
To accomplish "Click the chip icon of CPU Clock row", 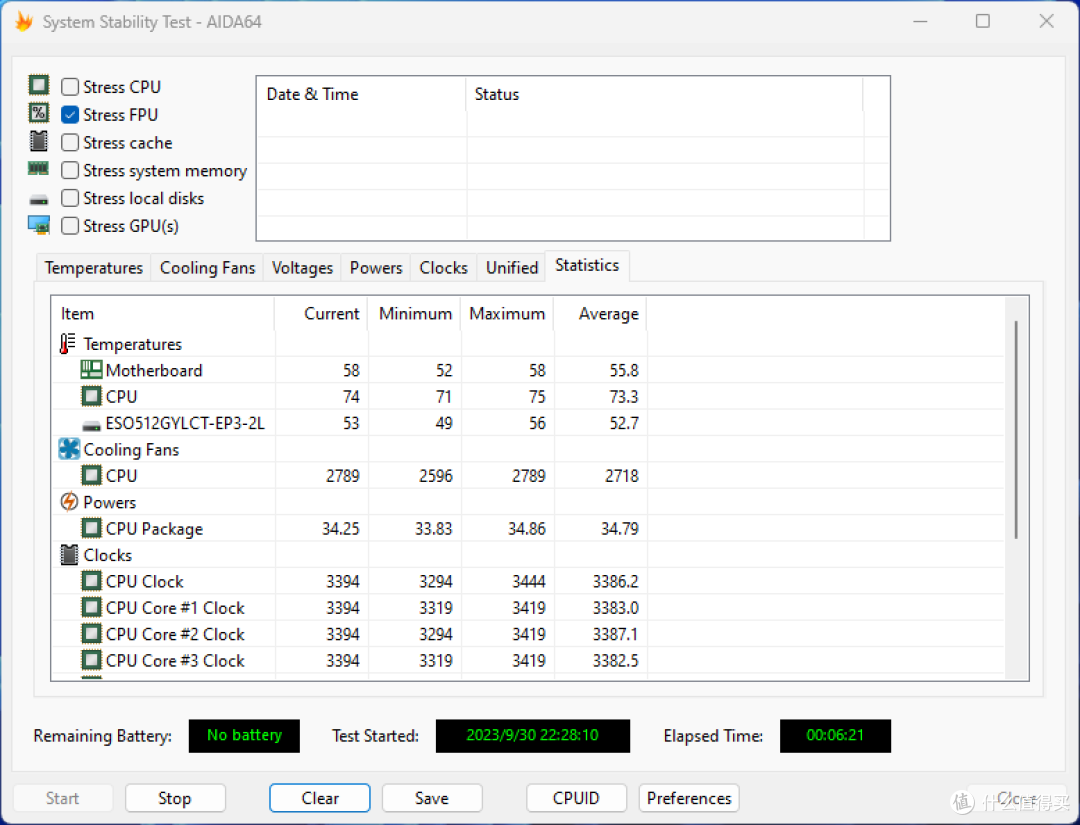I will tap(92, 581).
